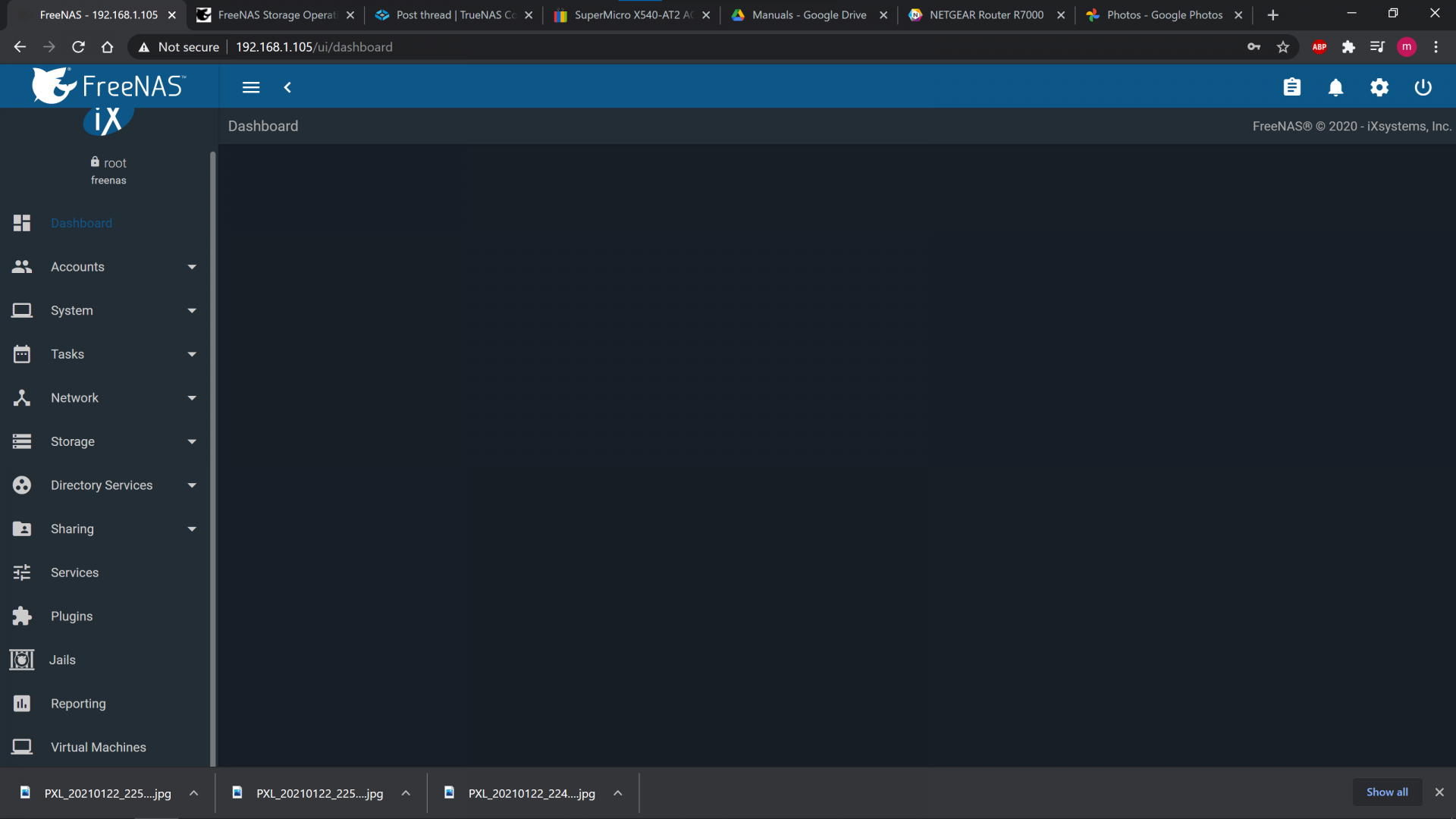The width and height of the screenshot is (1456, 819).
Task: Switch to Manuals - Google Drive tab
Action: (x=808, y=15)
